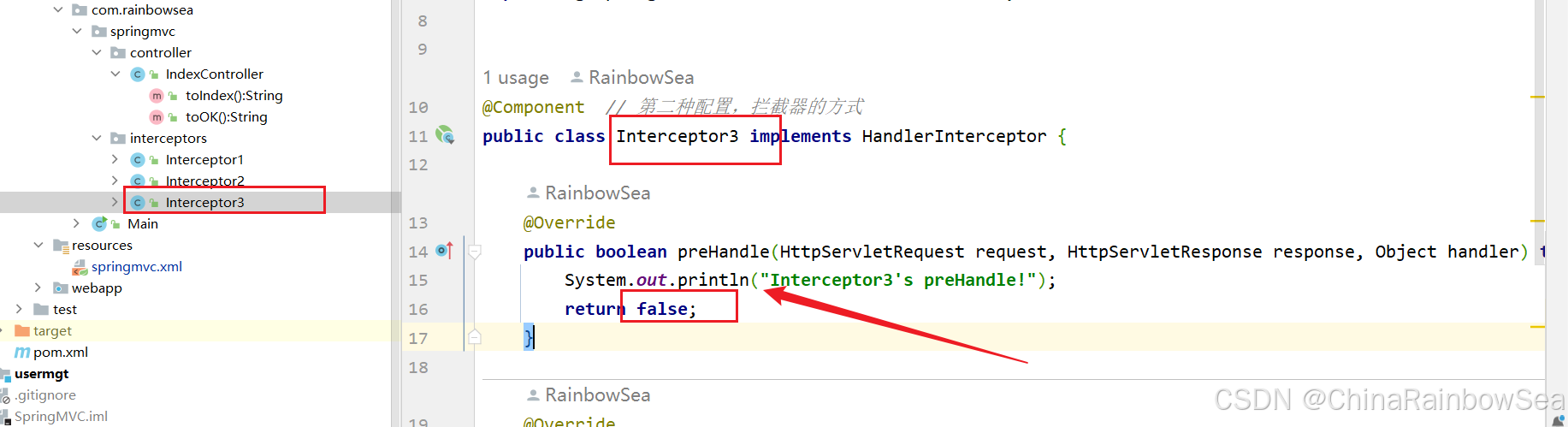The width and height of the screenshot is (1568, 427).
Task: Select Interceptor3 in project tree
Action: point(205,202)
